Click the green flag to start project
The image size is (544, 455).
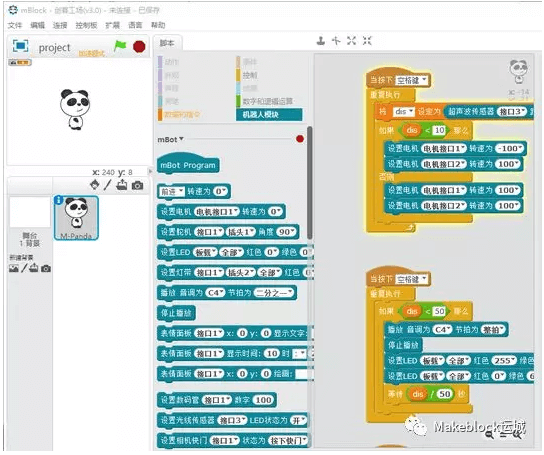[x=120, y=46]
